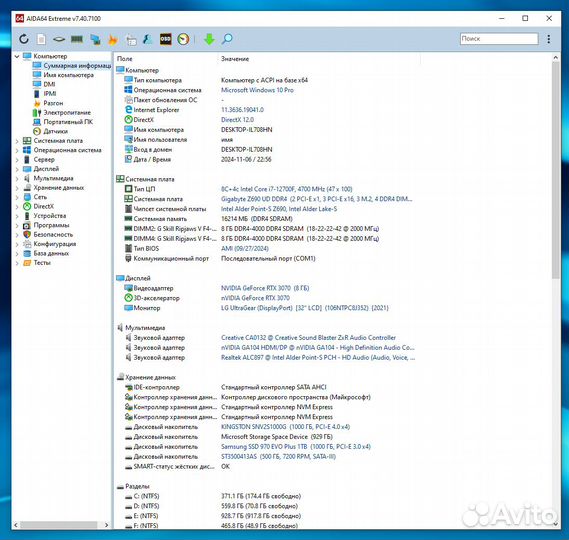Start the system stability flame icon

(x=113, y=39)
